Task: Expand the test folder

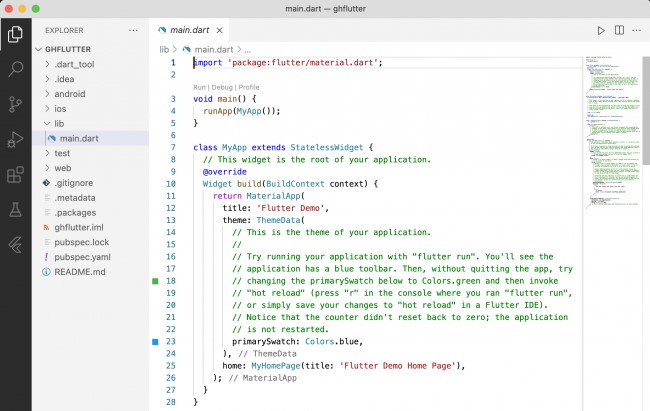Action: point(62,153)
